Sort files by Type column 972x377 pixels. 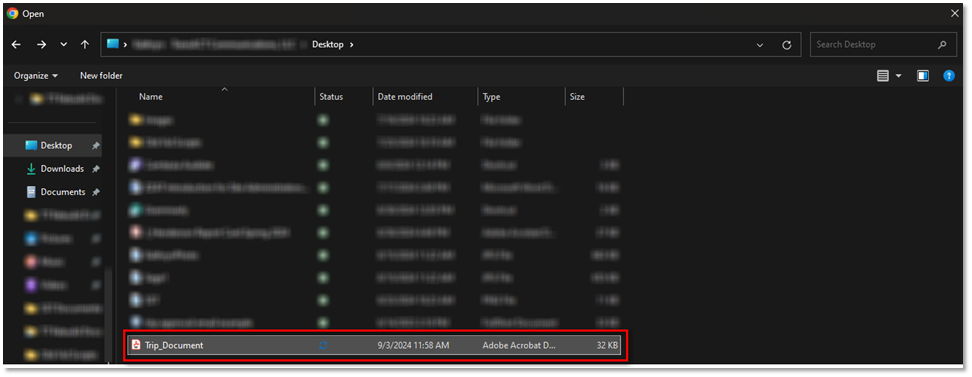tap(492, 97)
